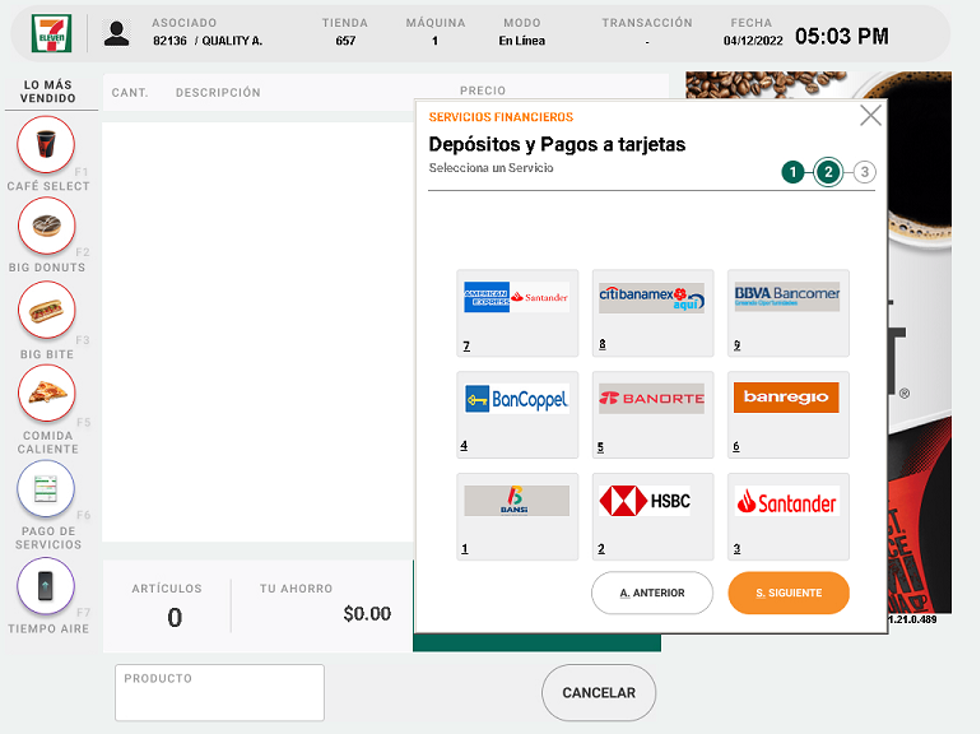The width and height of the screenshot is (980, 734).
Task: Select the American Express Santander service
Action: click(517, 313)
